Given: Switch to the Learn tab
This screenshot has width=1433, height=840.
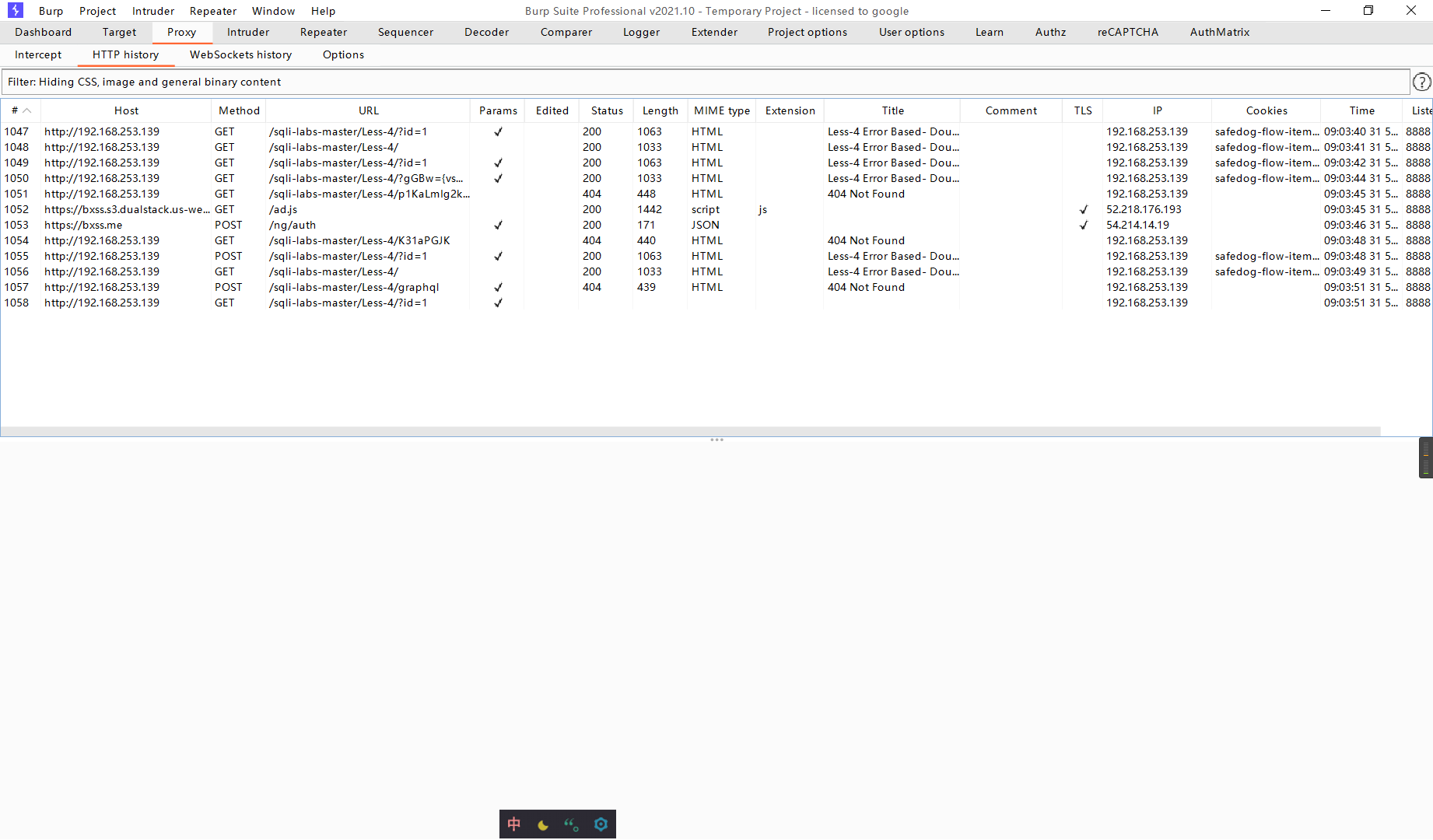Looking at the screenshot, I should coord(990,32).
